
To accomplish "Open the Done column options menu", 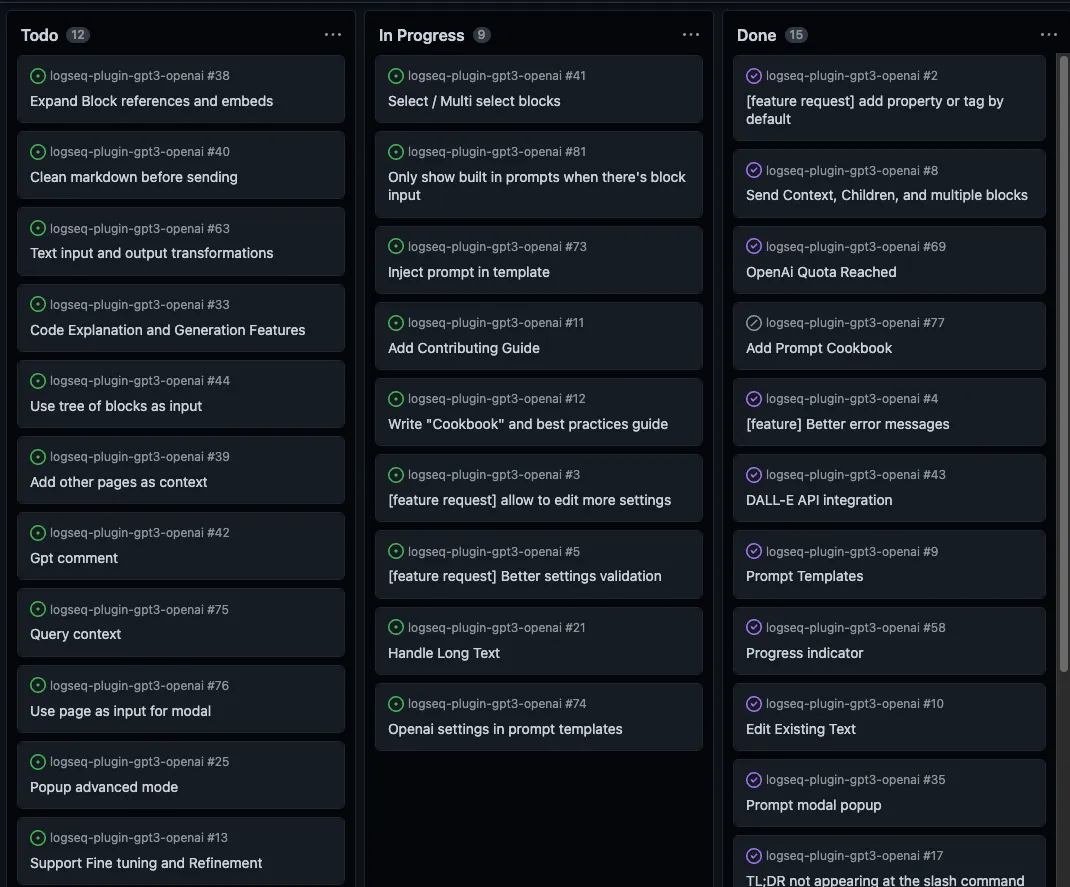I will coord(1048,35).
